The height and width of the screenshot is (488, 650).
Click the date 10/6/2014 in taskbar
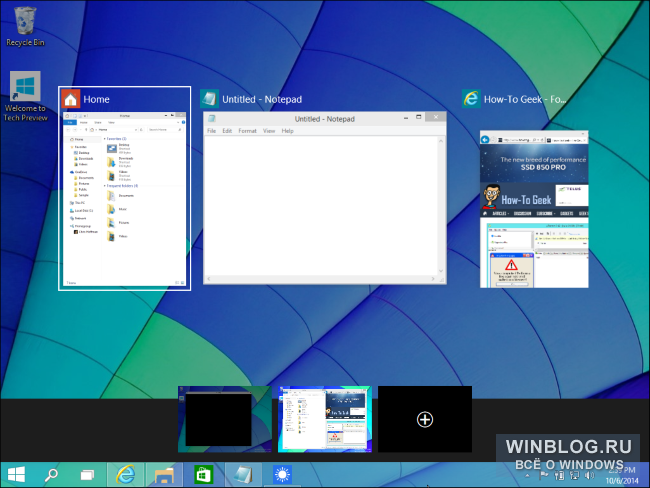tap(622, 481)
